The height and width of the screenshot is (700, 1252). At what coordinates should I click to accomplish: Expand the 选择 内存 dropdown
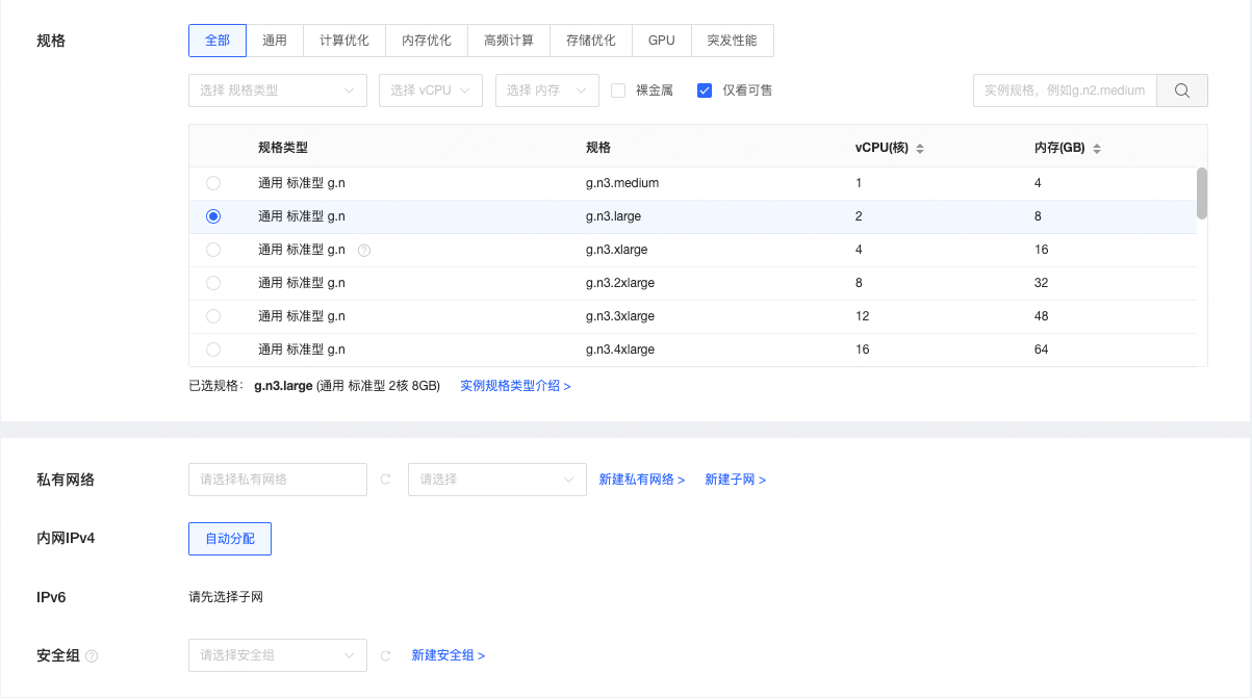tap(546, 90)
